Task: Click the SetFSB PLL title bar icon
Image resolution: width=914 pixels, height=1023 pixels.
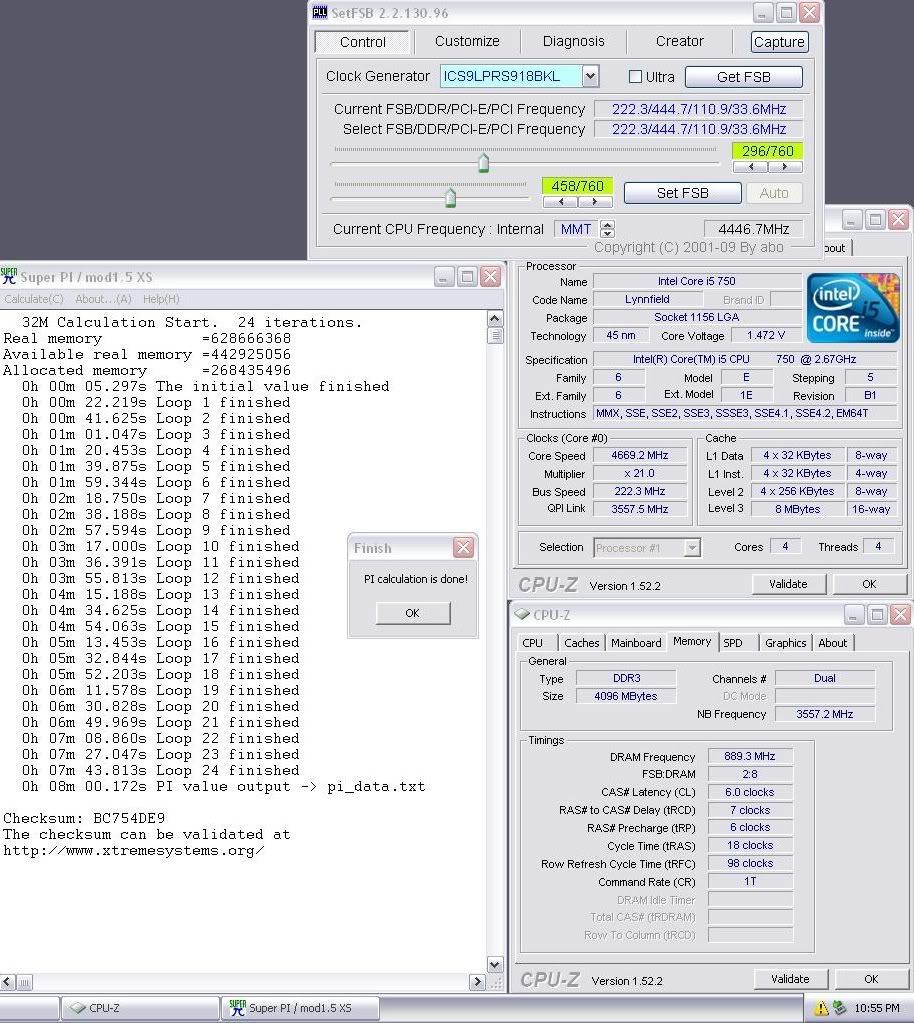Action: point(320,12)
